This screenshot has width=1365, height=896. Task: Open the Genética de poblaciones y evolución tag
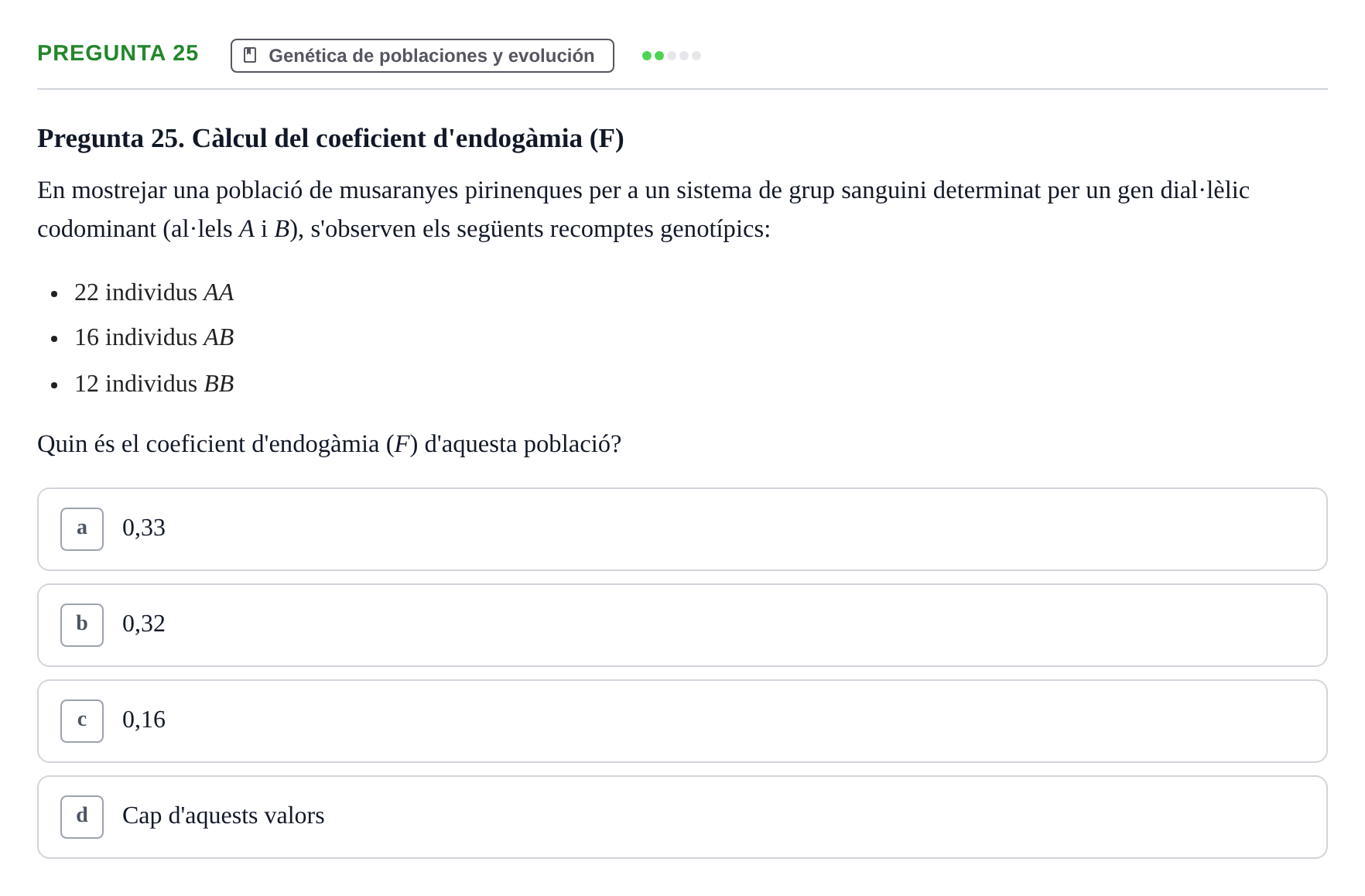422,56
